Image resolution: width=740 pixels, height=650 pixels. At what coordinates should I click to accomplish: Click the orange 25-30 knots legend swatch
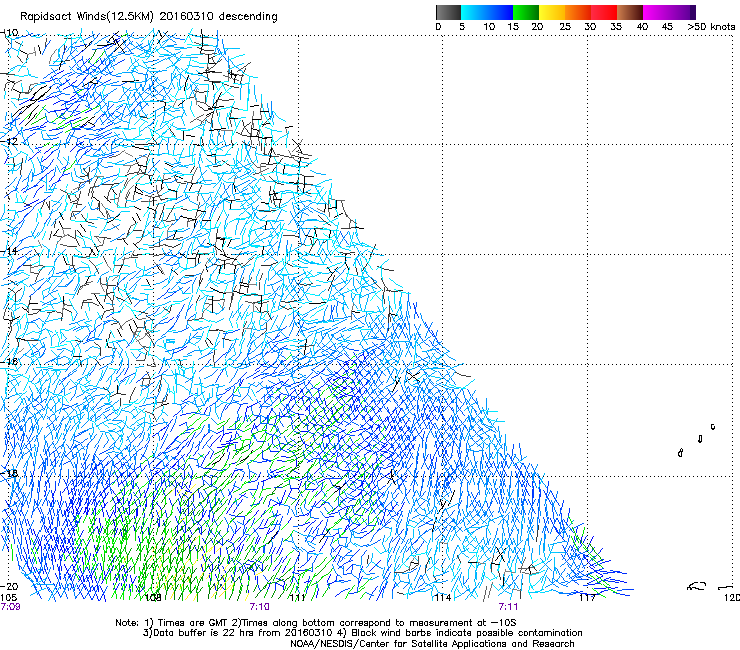(x=578, y=12)
